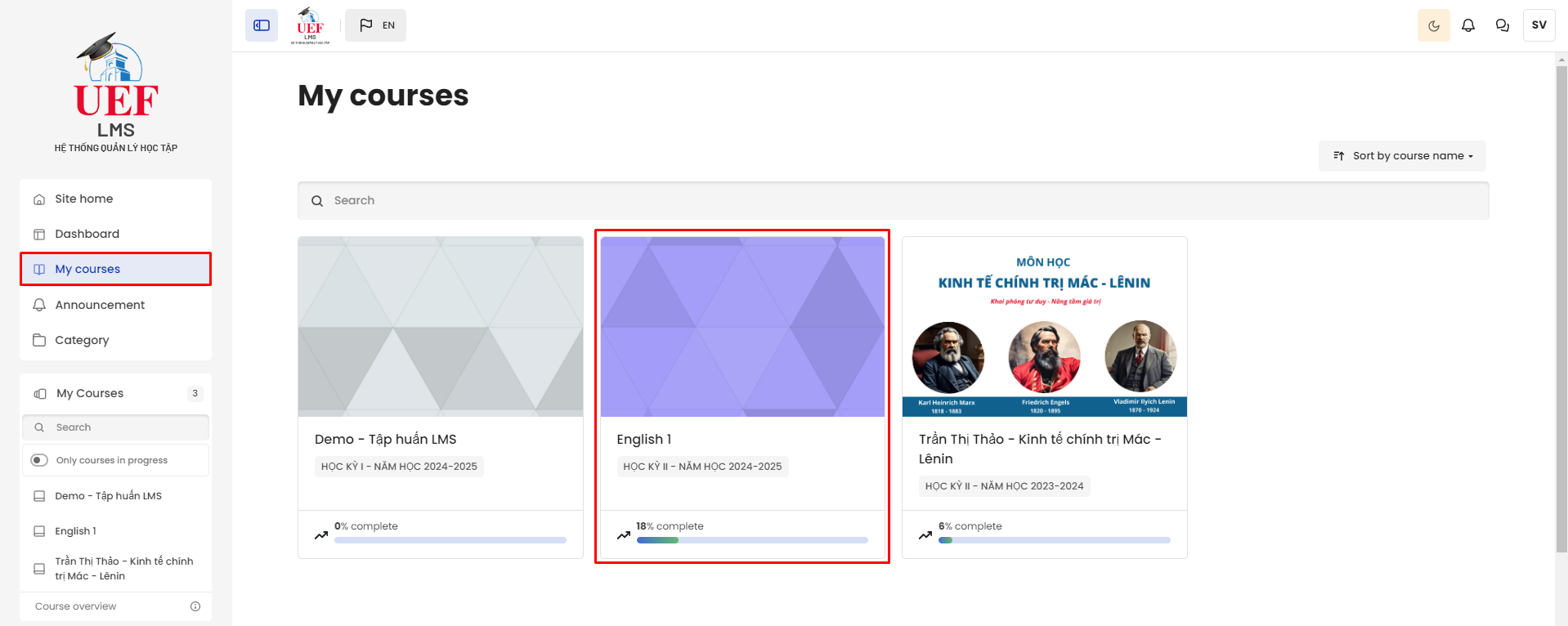Open Course overview link in sidebar
This screenshot has height=626, width=1568.
point(75,606)
